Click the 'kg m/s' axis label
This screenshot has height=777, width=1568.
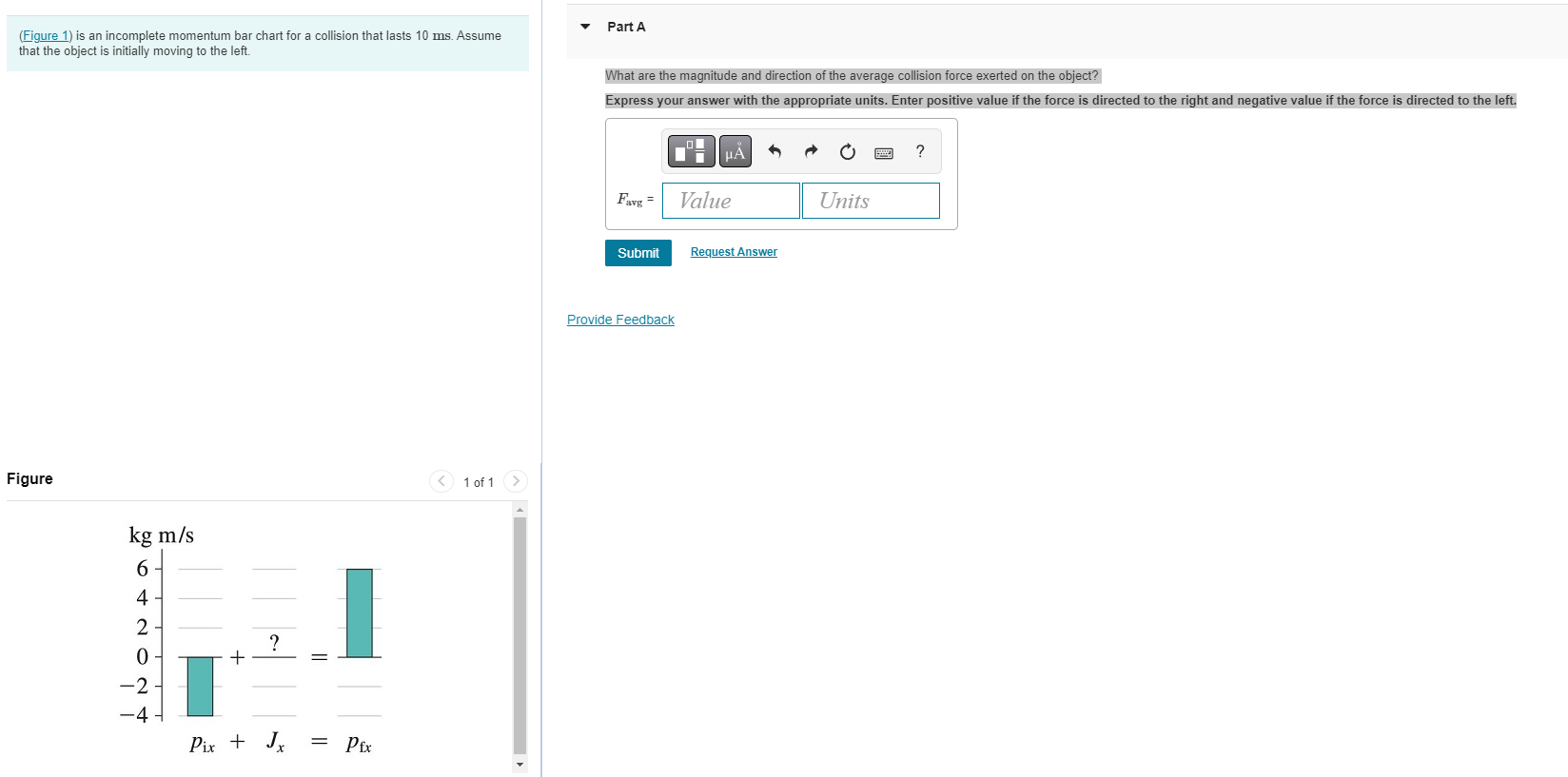pos(162,535)
